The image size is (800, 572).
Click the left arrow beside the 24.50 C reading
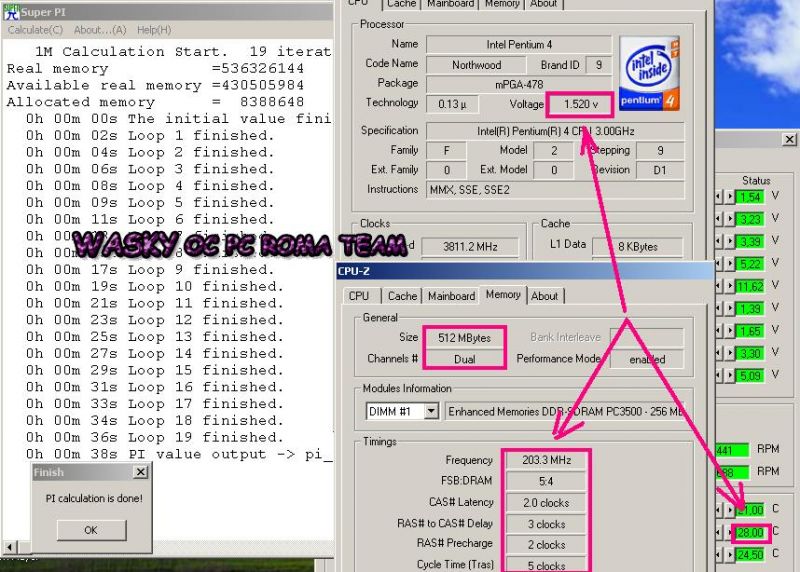[720, 555]
